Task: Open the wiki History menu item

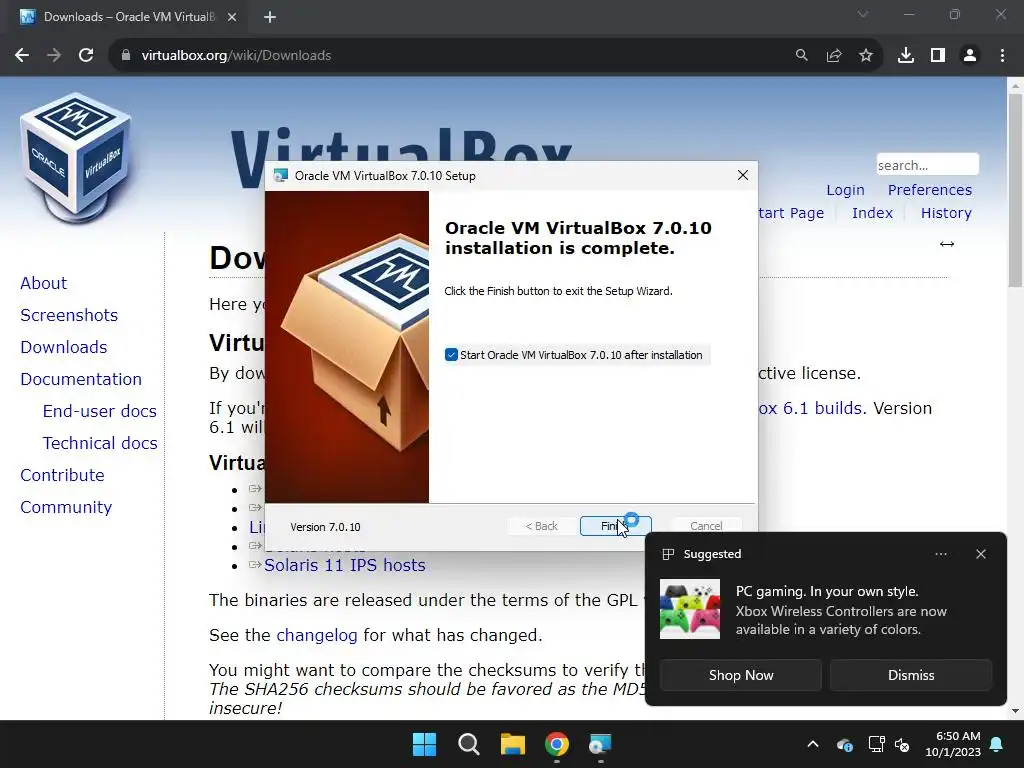Action: click(946, 213)
